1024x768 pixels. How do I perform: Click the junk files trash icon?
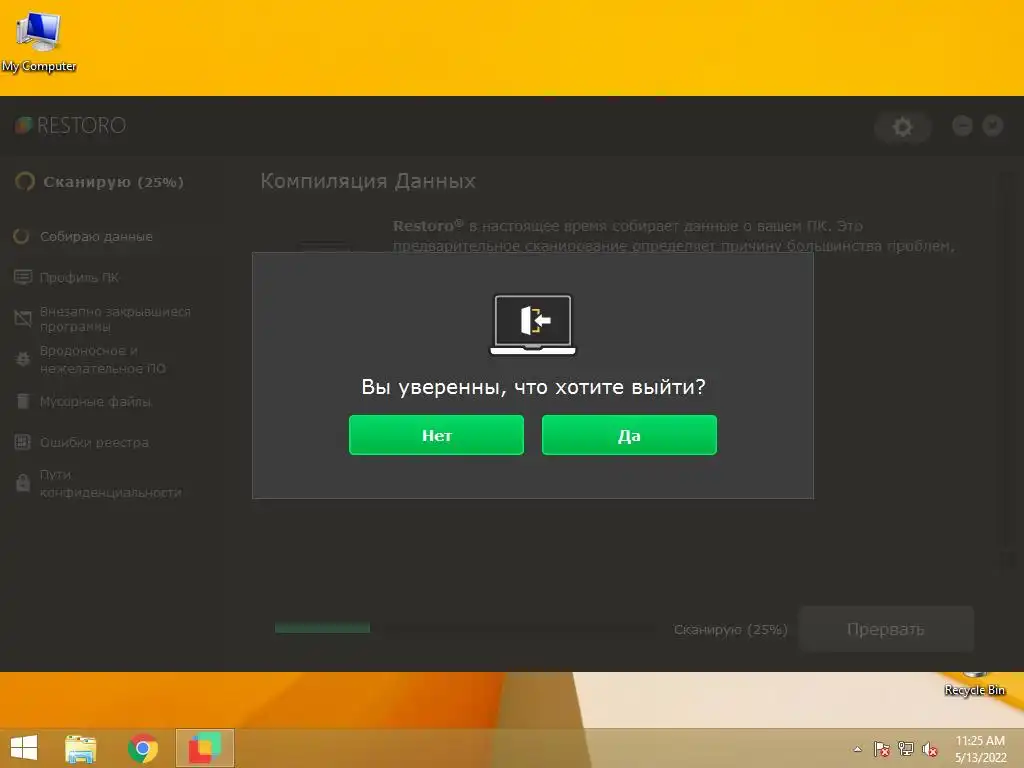(23, 401)
